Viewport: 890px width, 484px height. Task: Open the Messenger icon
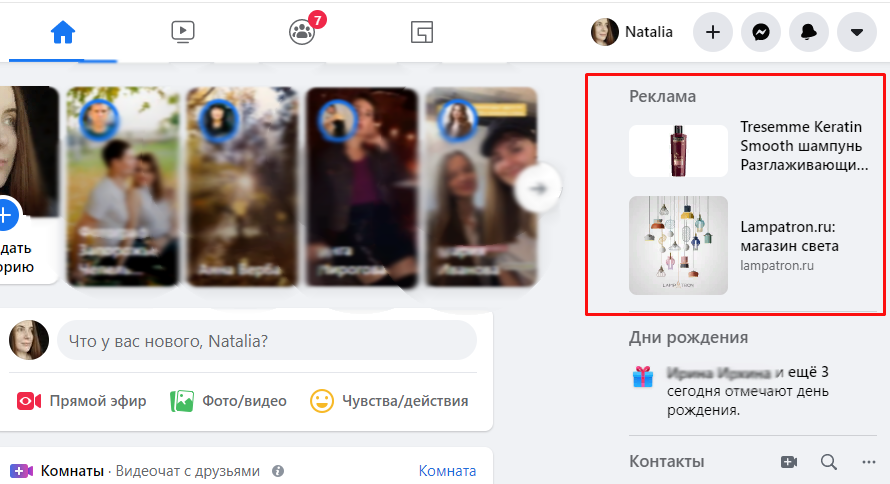tap(761, 32)
